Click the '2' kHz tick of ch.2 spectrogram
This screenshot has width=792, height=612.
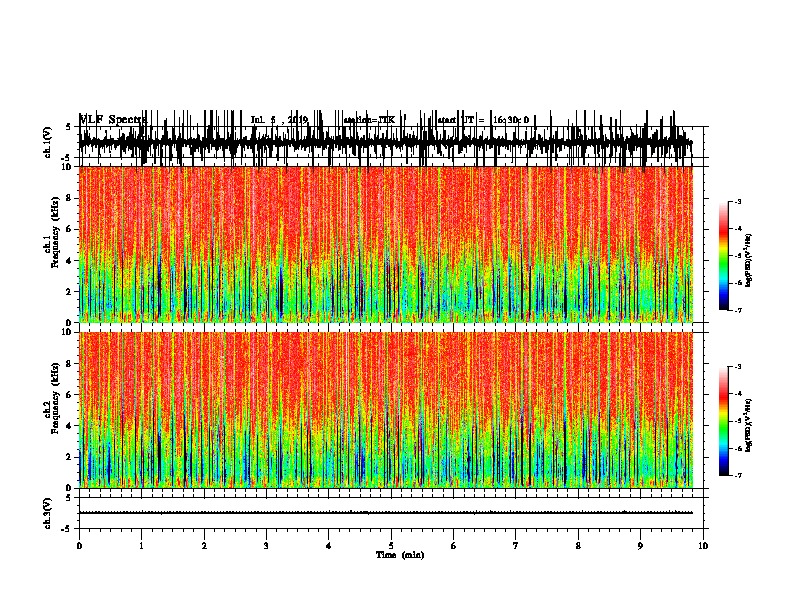70,457
